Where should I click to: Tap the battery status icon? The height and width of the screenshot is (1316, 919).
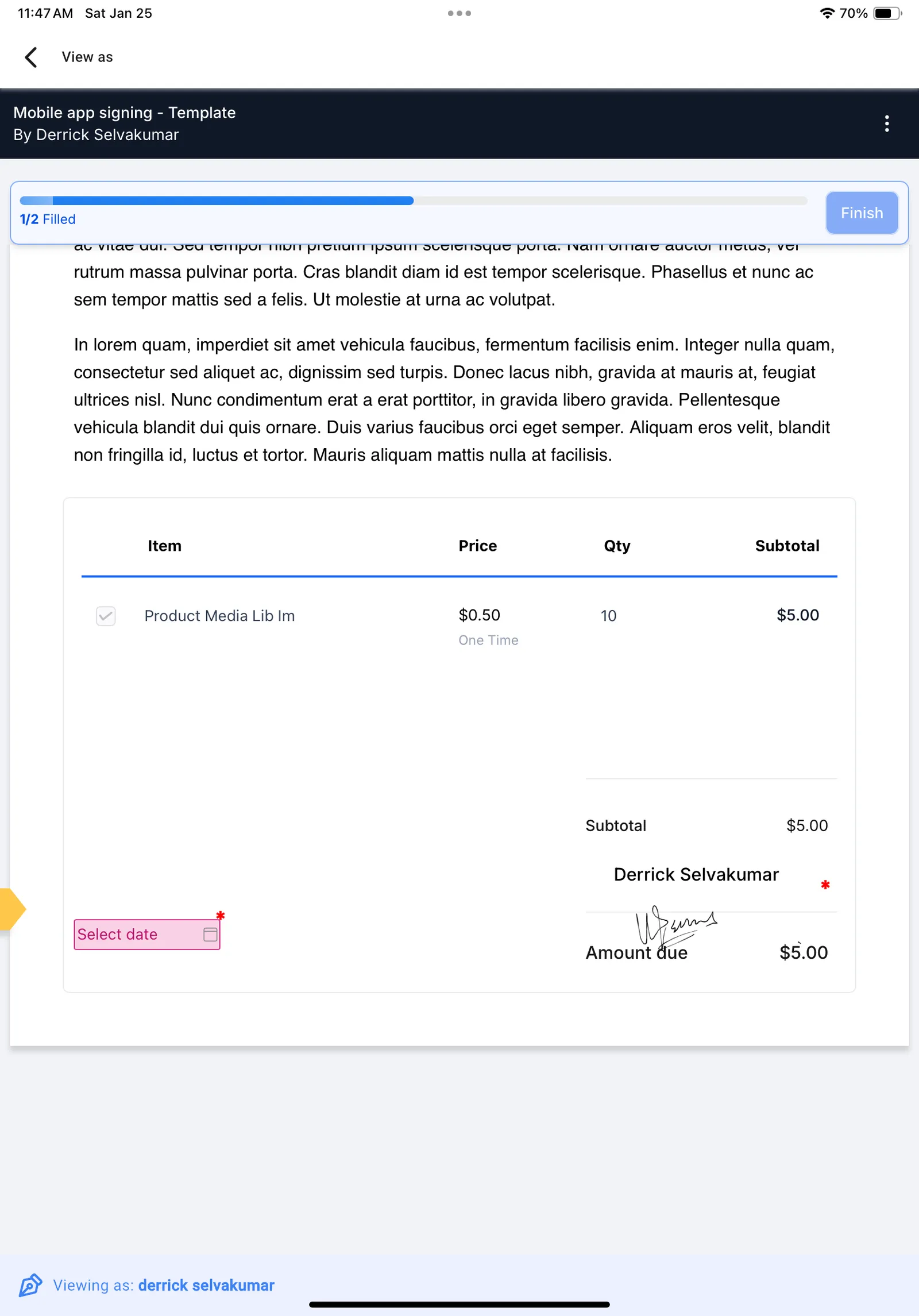(887, 13)
